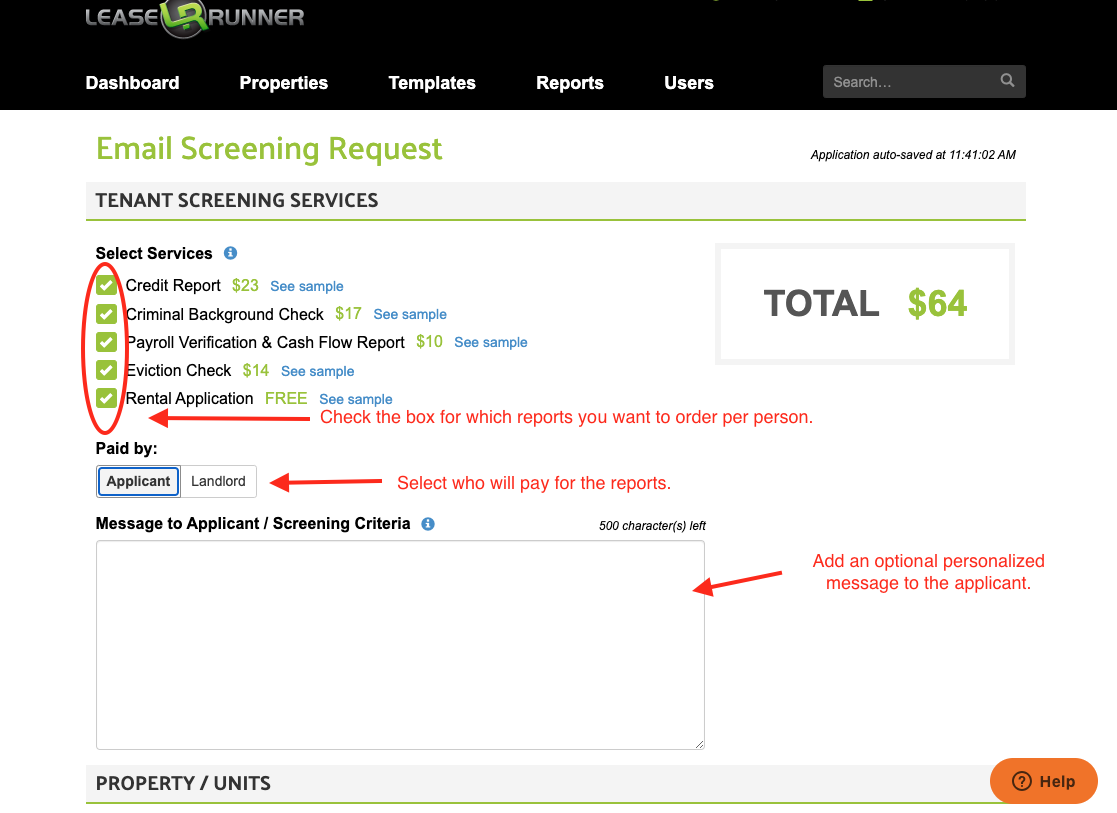Click the '$14' Eviction Check price
This screenshot has height=813, width=1117.
point(256,371)
